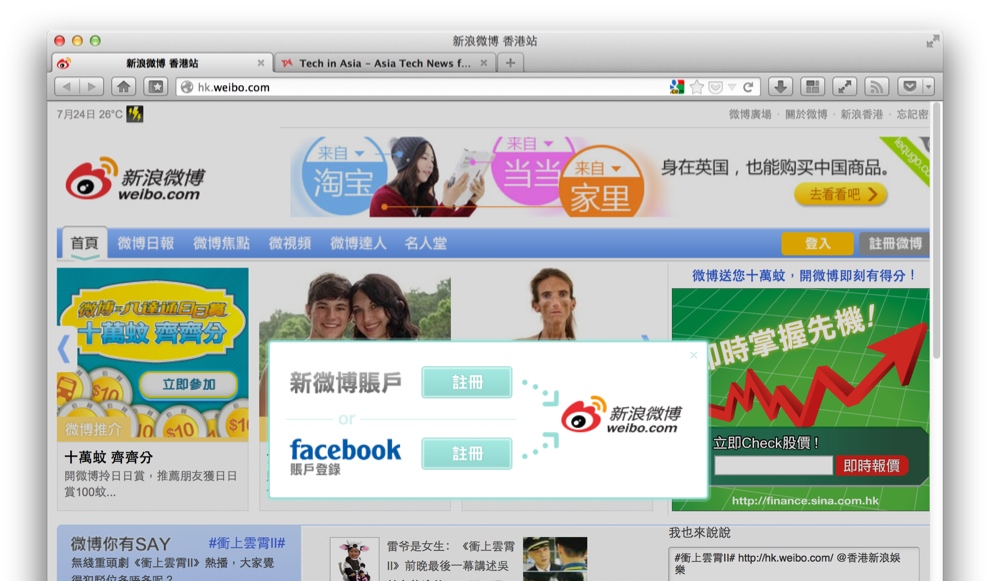Open the 微博焦點 navigation item
The width and height of the screenshot is (994, 581).
pyautogui.click(x=221, y=243)
